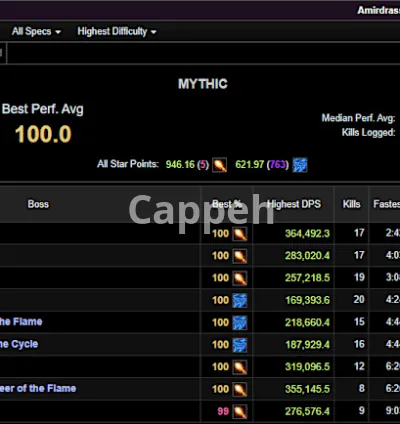Click the 100 percent in the 169,393.6 row

point(221,300)
